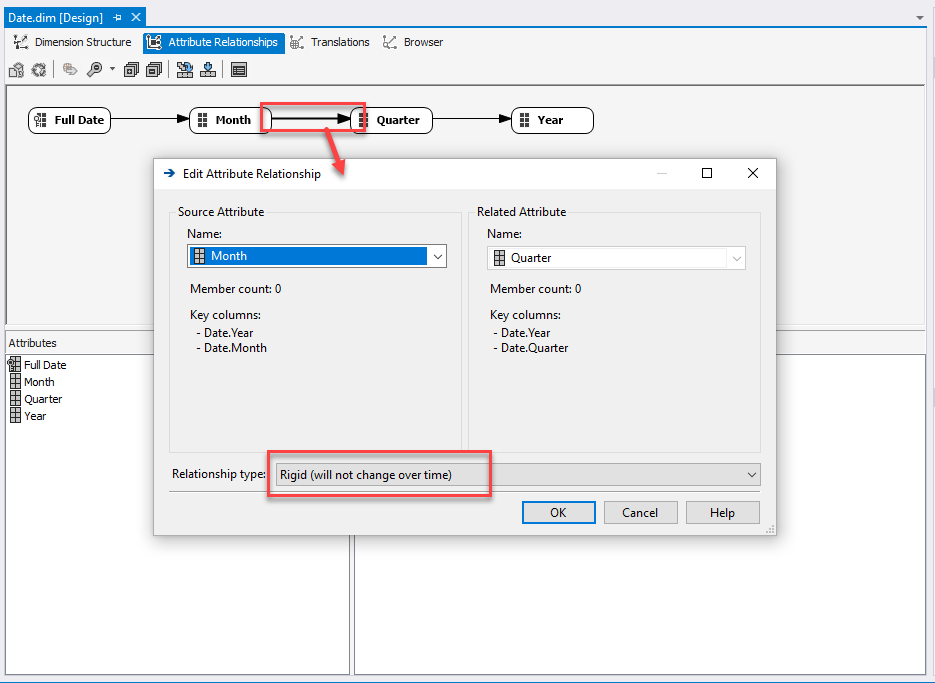Viewport: 935px width, 683px height.
Task: Click the Cancel button
Action: pyautogui.click(x=640, y=512)
